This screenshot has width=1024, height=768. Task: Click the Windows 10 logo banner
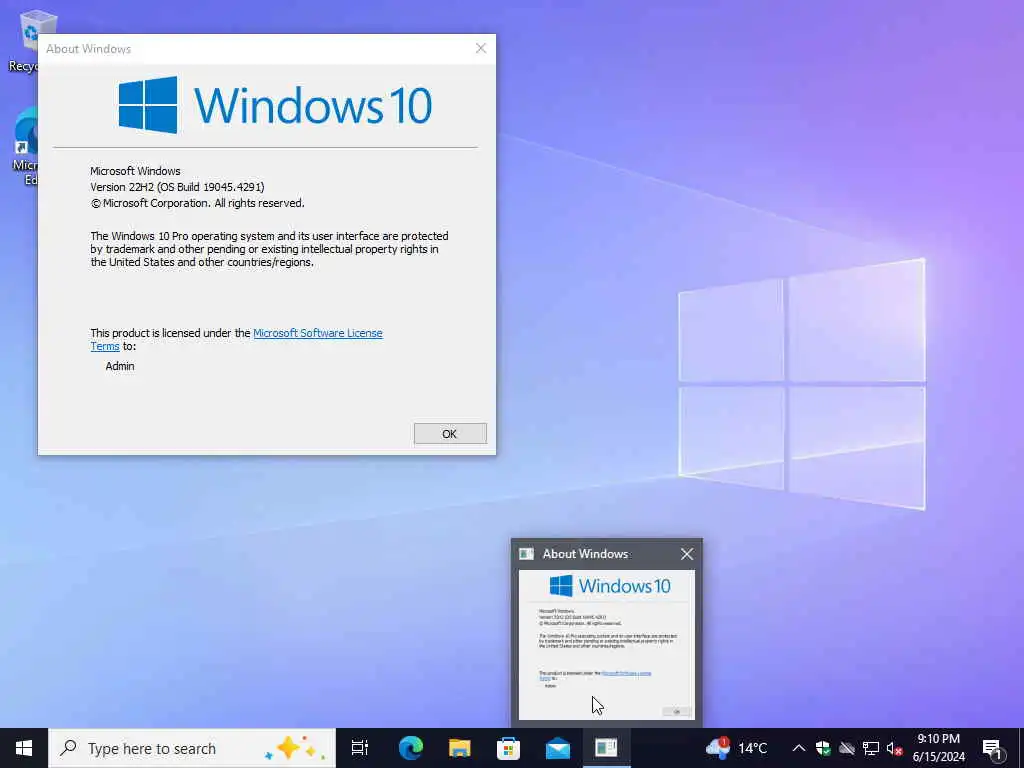click(275, 105)
